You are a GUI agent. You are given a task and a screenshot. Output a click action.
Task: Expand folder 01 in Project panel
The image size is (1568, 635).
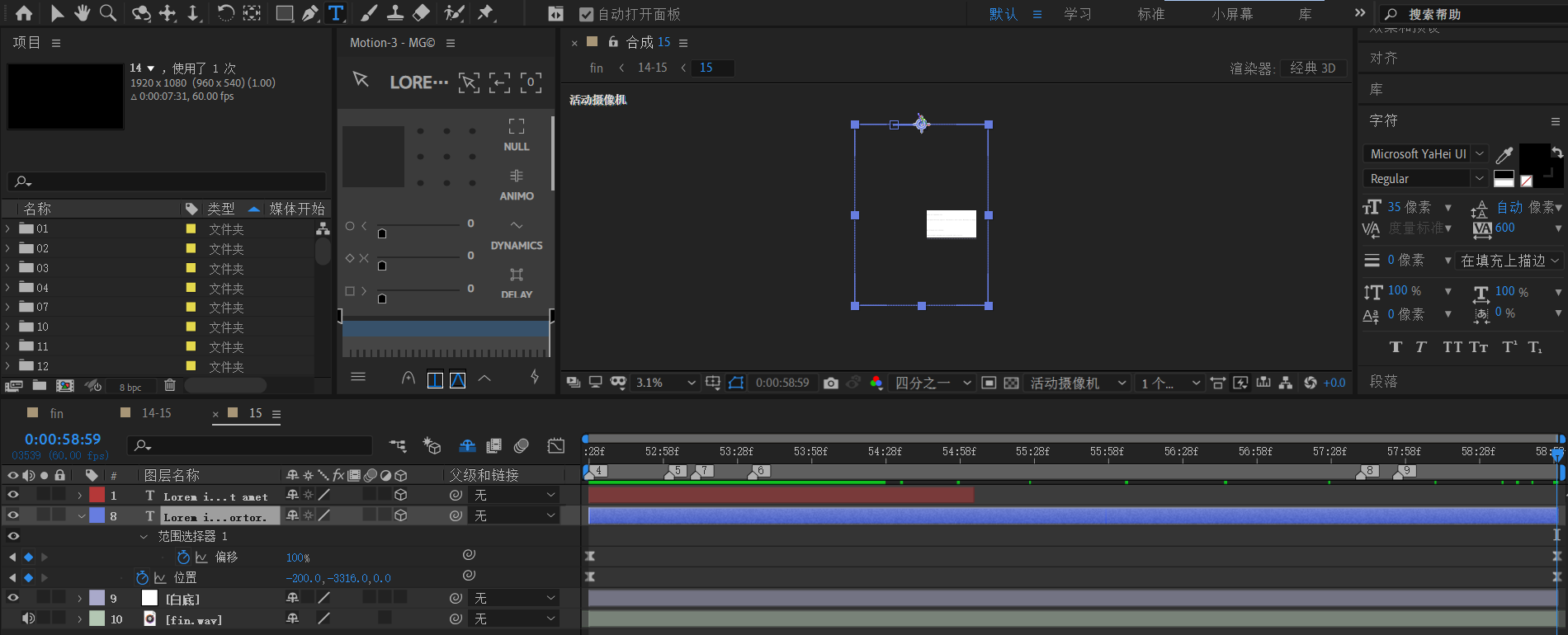point(8,228)
